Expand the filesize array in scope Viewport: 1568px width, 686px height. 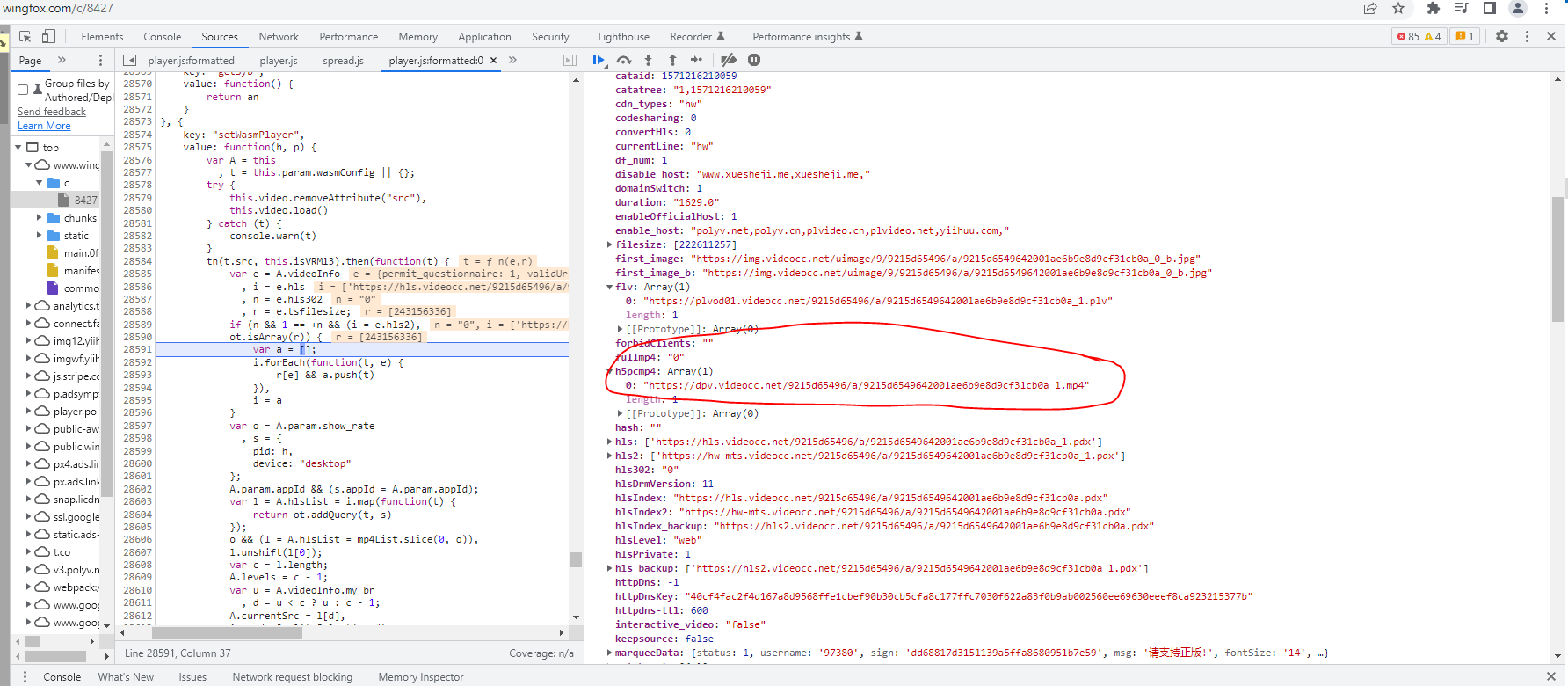pos(610,244)
